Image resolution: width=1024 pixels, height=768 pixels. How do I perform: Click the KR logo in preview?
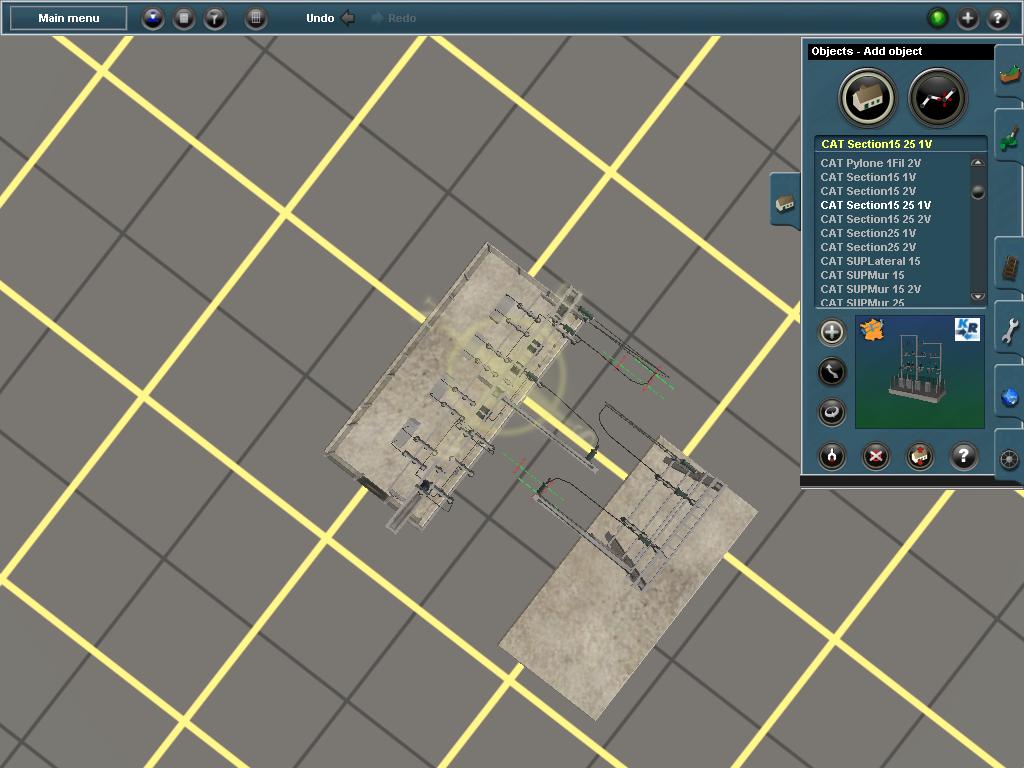point(967,329)
